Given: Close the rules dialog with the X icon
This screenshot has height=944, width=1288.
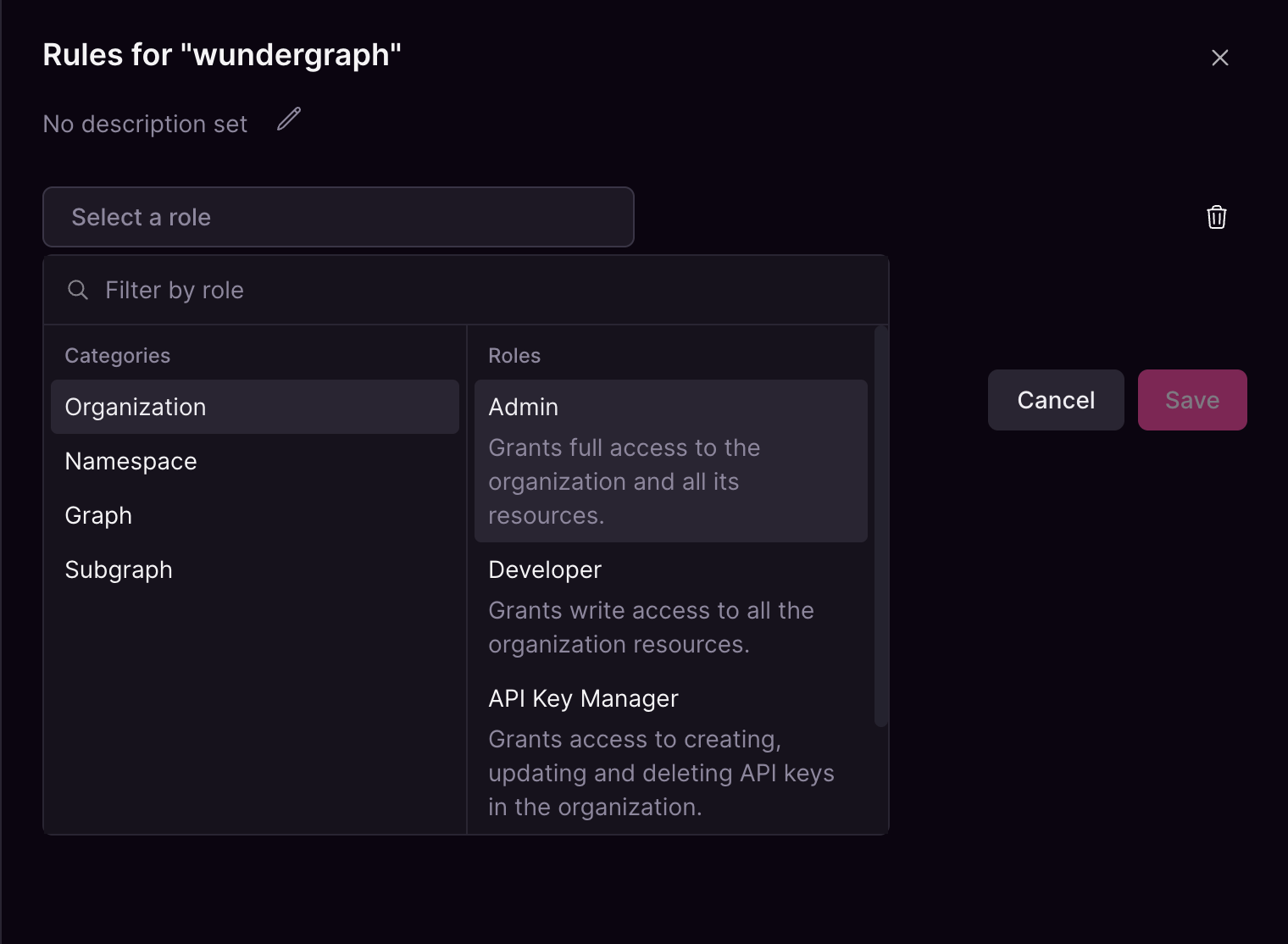Looking at the screenshot, I should point(1220,58).
